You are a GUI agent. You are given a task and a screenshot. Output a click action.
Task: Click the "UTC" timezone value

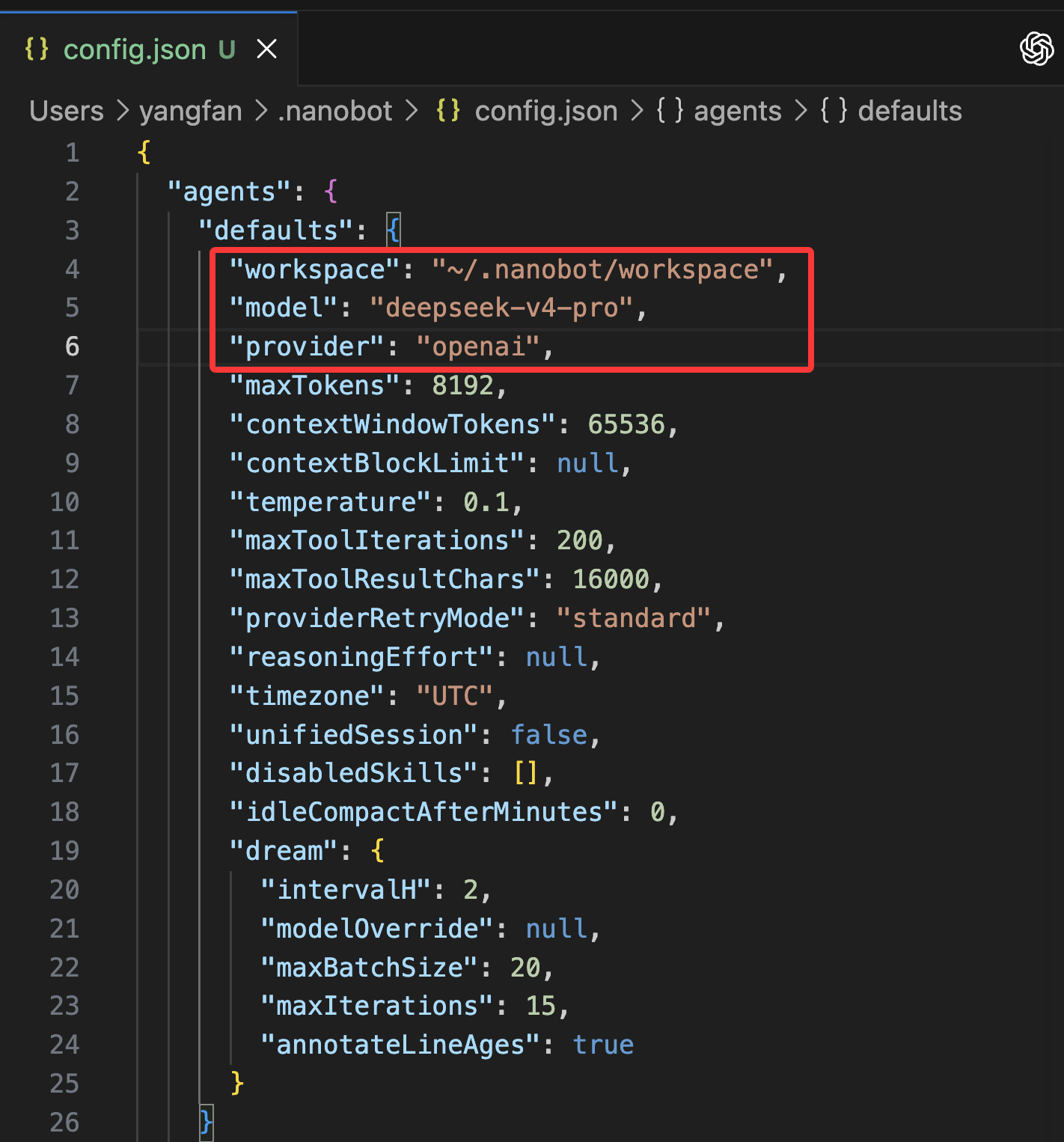point(455,696)
